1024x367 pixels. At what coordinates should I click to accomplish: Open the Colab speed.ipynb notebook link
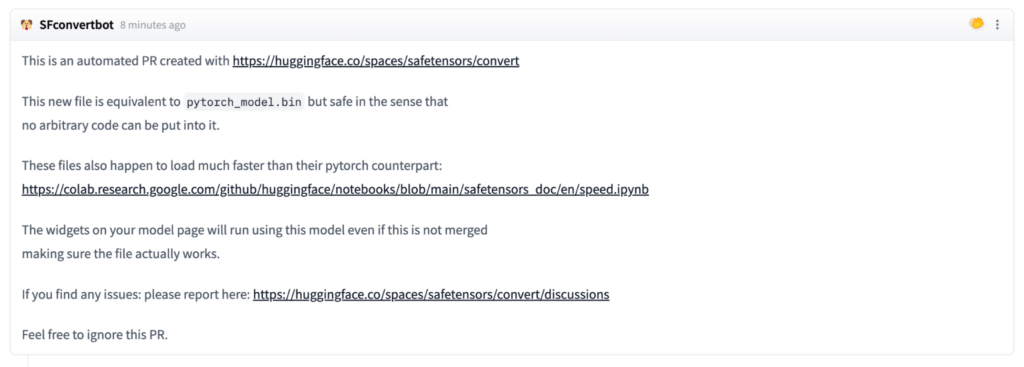pyautogui.click(x=335, y=190)
